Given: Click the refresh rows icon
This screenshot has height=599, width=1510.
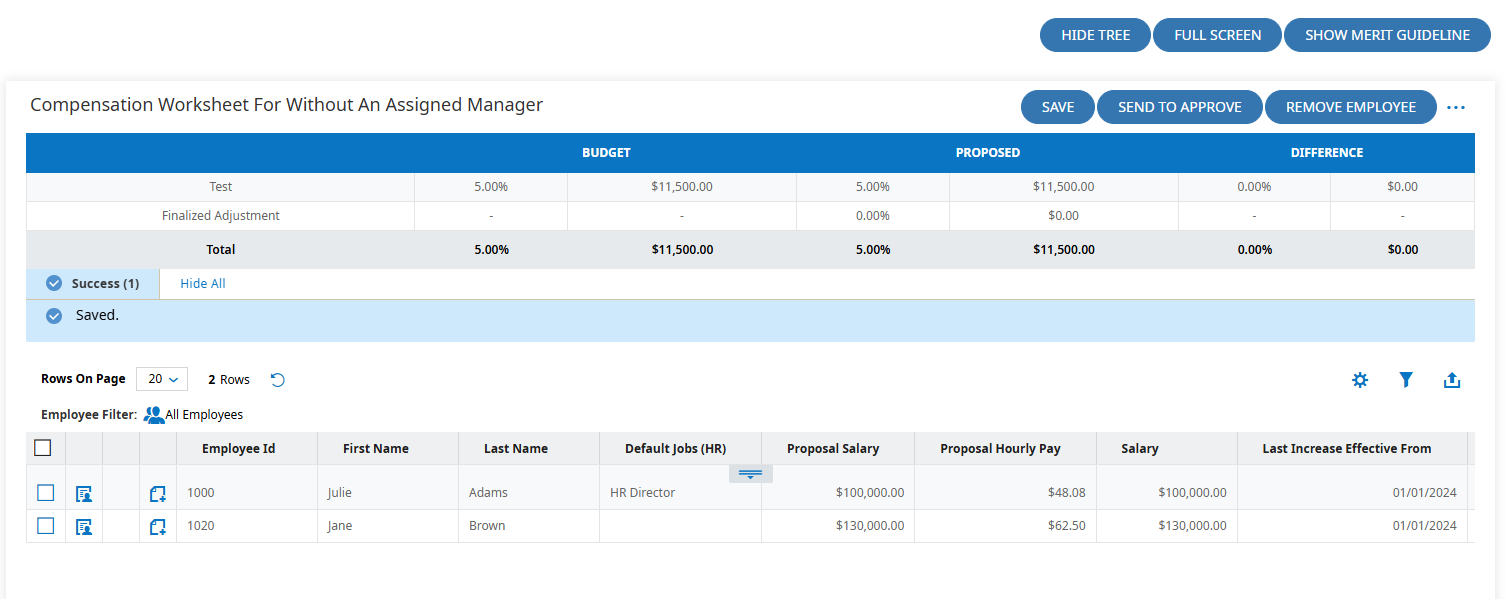Looking at the screenshot, I should (x=278, y=380).
